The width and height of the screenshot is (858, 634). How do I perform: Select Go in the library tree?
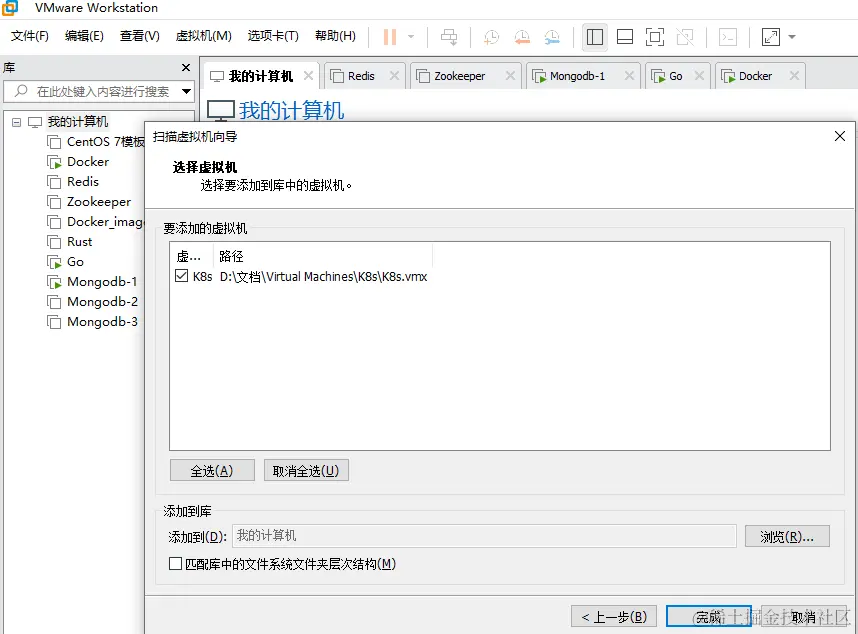coord(66,262)
